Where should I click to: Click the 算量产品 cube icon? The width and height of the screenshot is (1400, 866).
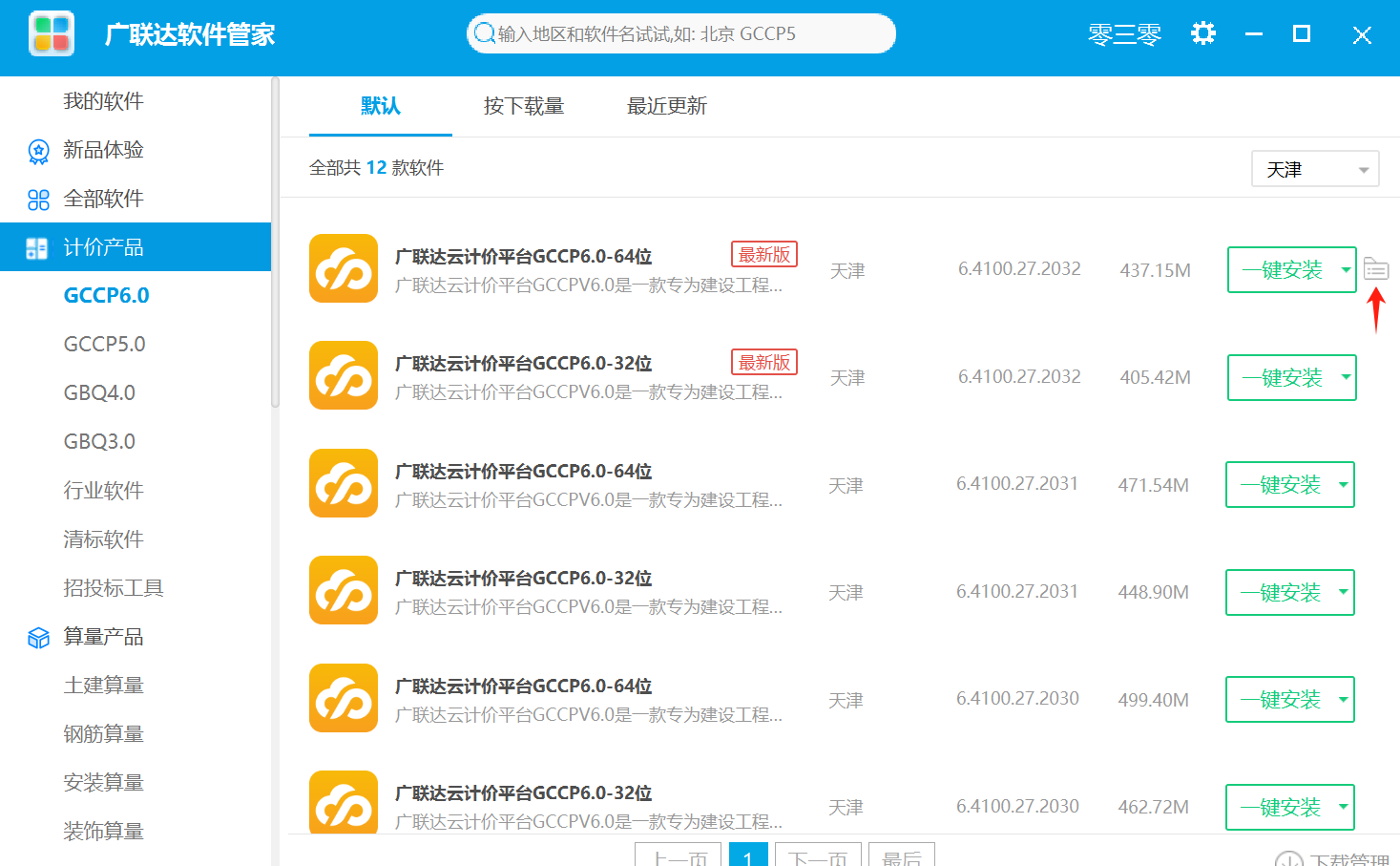pyautogui.click(x=38, y=638)
